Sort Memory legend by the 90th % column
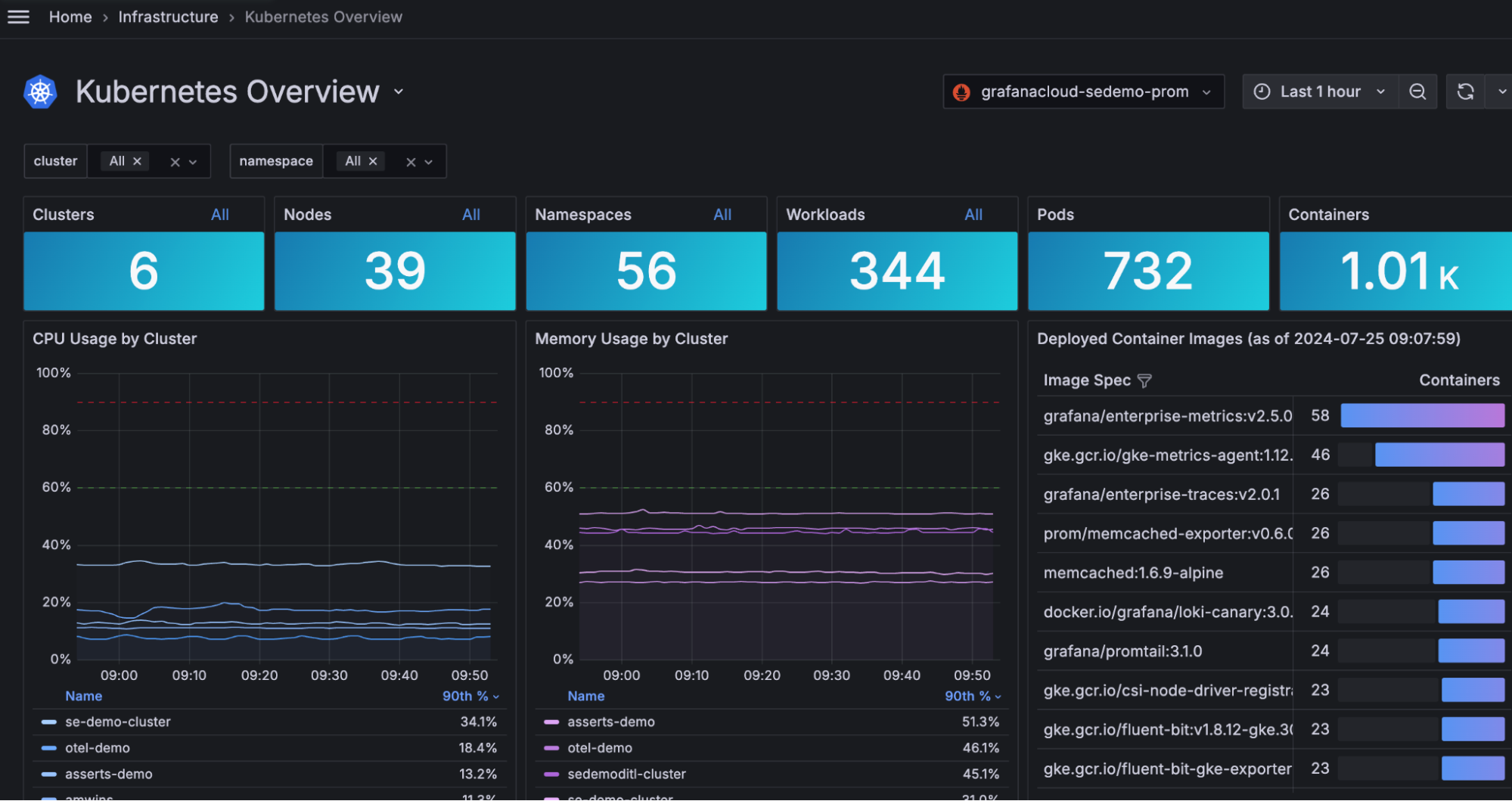This screenshot has height=801, width=1512. (972, 696)
